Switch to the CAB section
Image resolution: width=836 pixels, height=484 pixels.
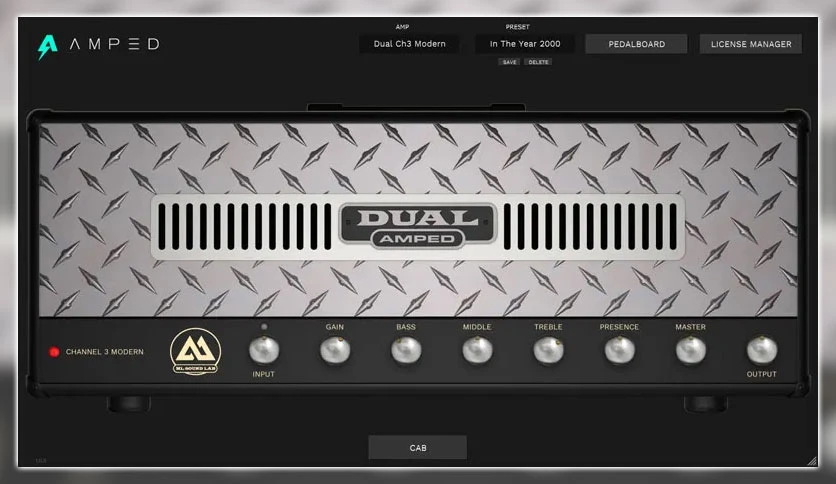click(417, 448)
